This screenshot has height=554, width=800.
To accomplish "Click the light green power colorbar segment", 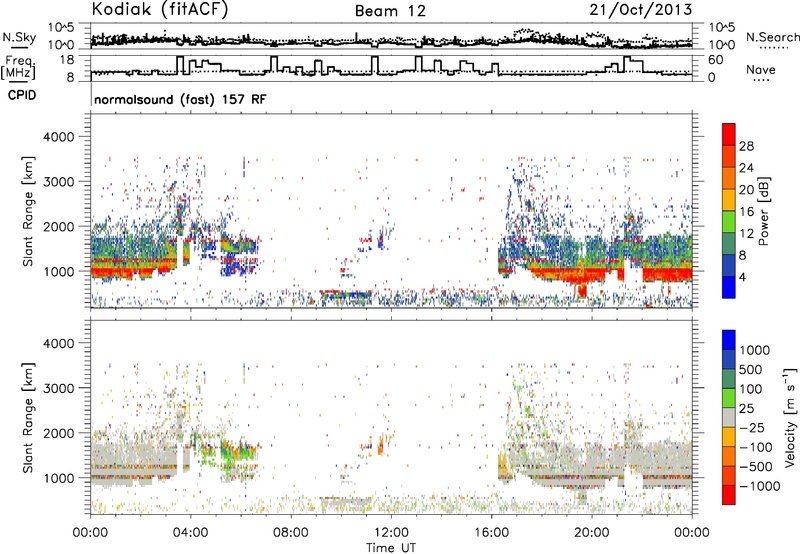I will pos(729,222).
